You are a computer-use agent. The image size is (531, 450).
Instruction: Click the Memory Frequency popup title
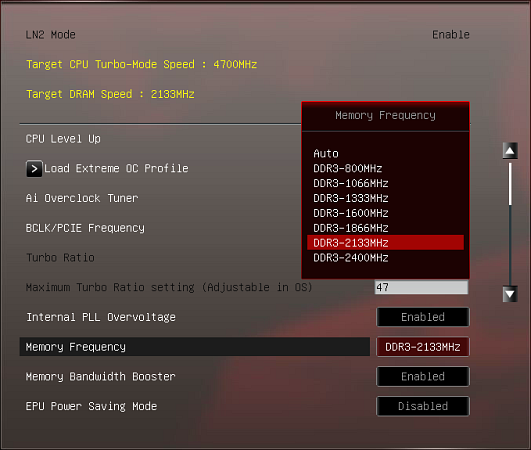click(x=385, y=115)
